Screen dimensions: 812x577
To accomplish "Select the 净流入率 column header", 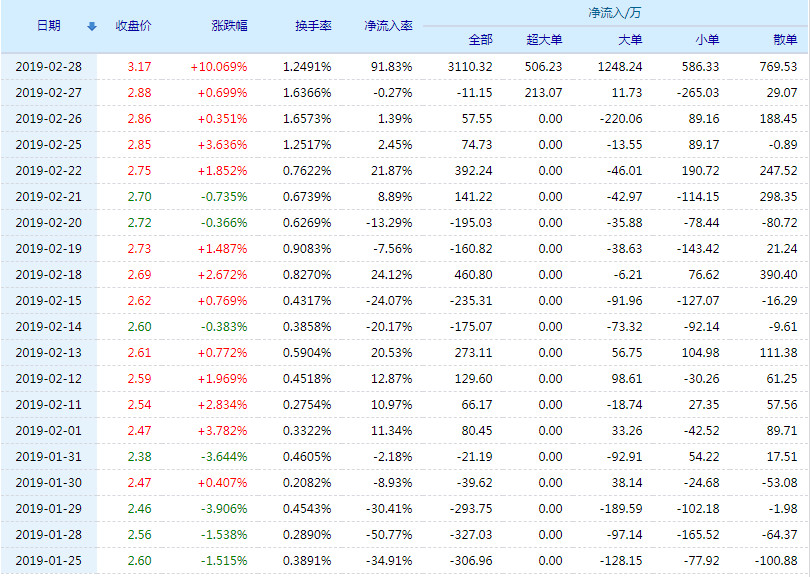I will pyautogui.click(x=388, y=26).
